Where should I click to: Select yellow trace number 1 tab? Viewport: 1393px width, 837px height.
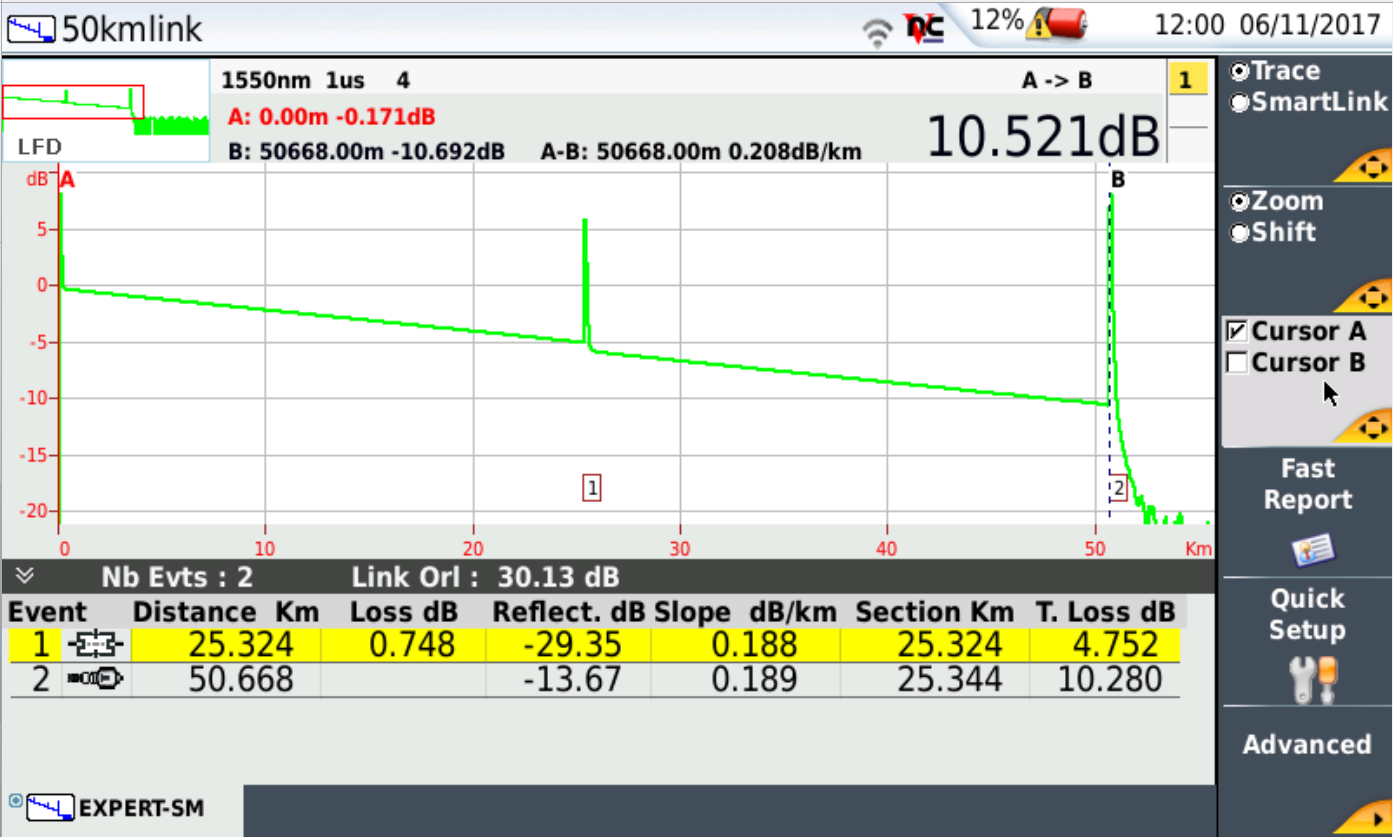point(1186,81)
